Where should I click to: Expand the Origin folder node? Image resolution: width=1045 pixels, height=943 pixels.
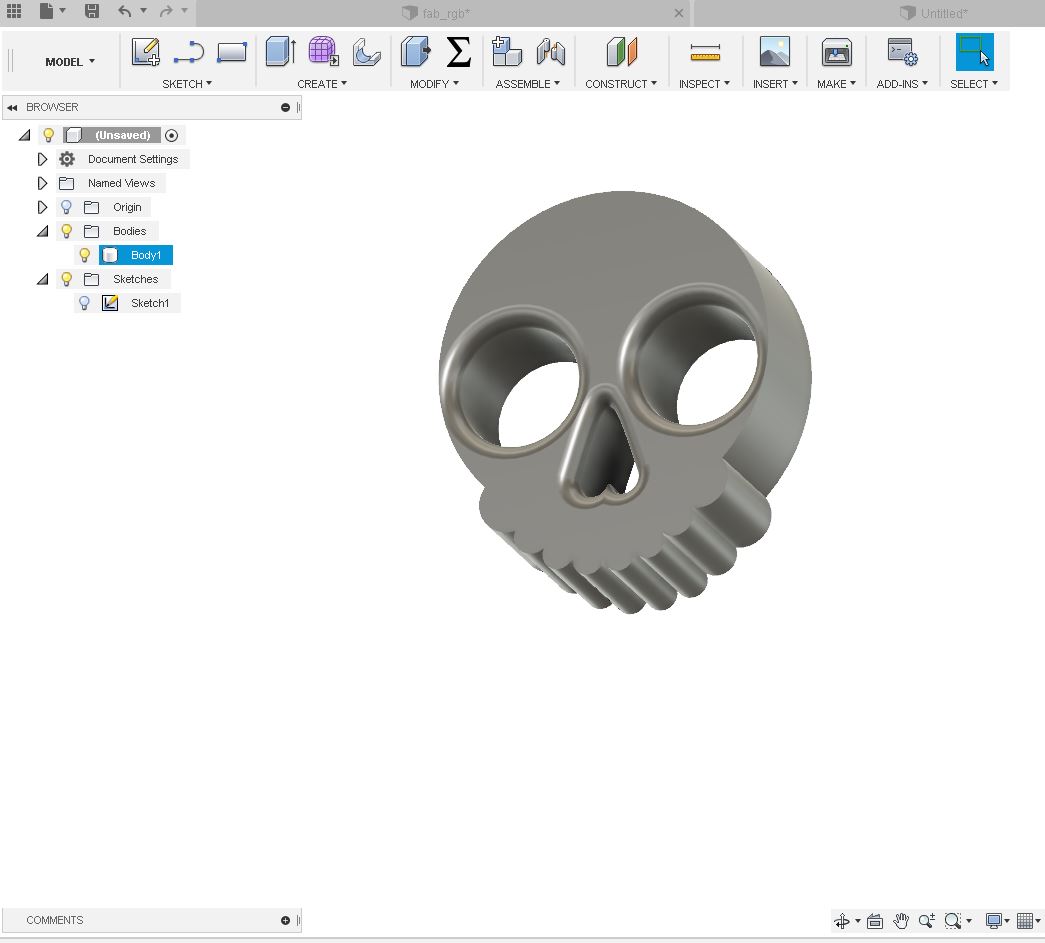point(42,207)
